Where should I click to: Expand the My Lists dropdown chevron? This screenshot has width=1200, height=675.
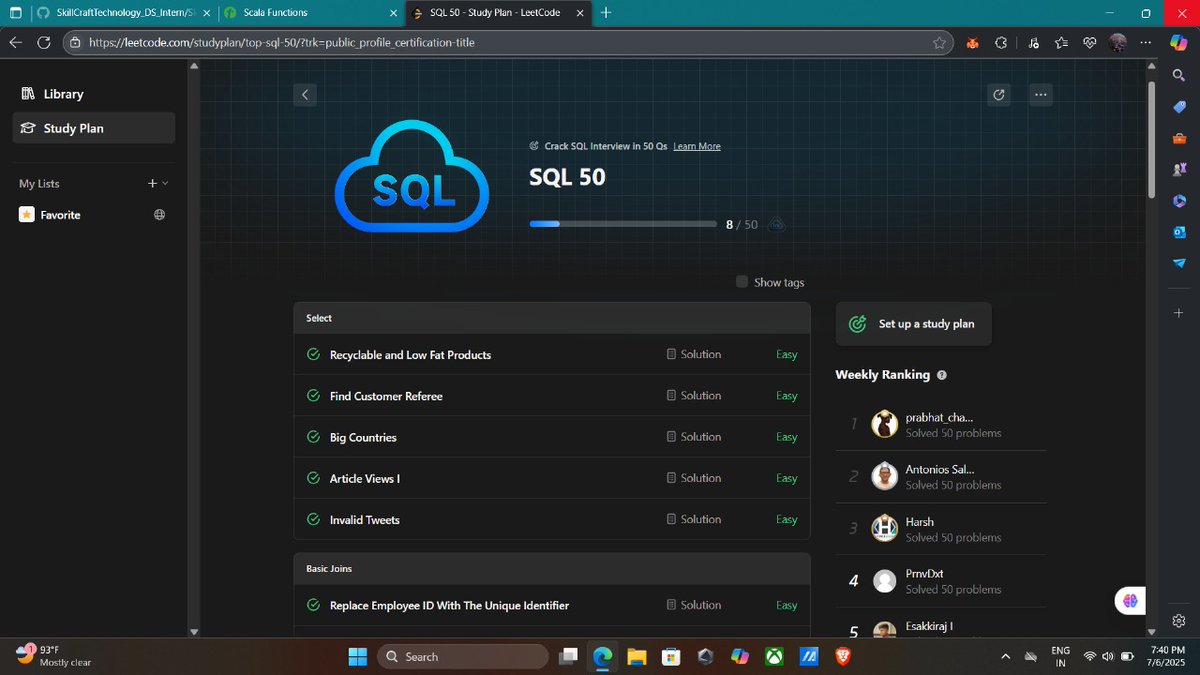(x=165, y=184)
